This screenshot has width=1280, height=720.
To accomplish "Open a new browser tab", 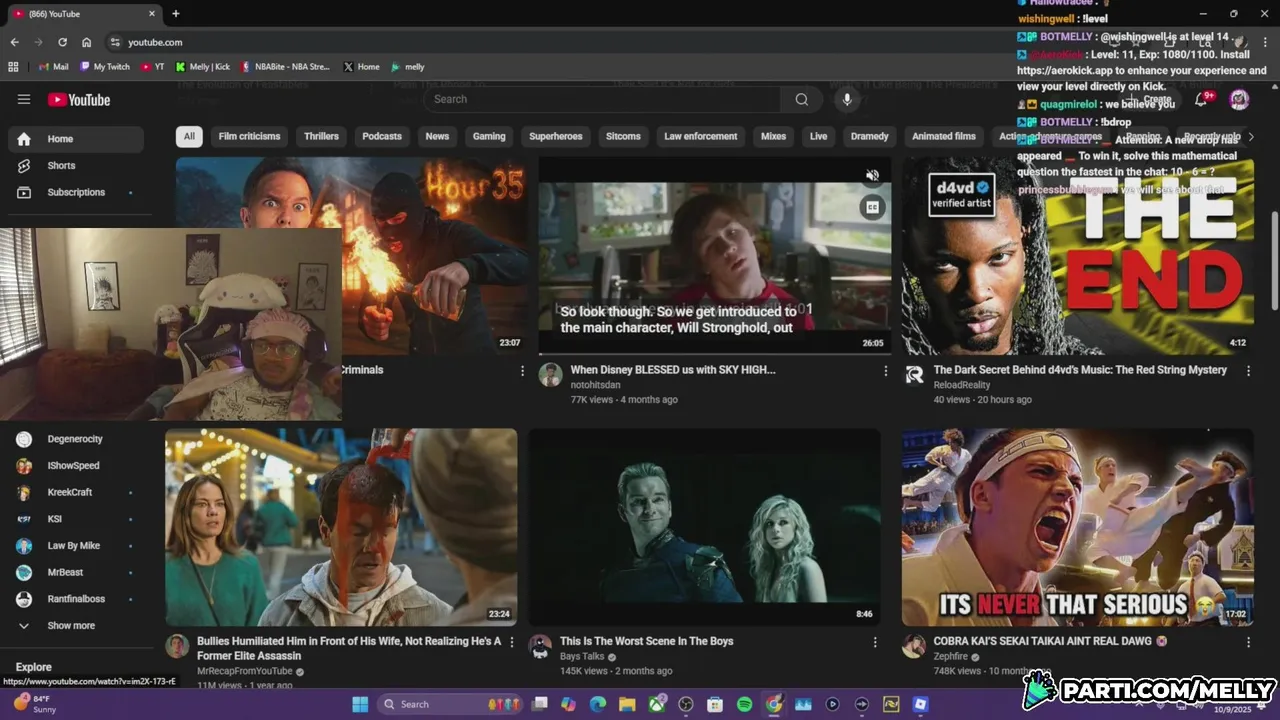I will coord(176,14).
